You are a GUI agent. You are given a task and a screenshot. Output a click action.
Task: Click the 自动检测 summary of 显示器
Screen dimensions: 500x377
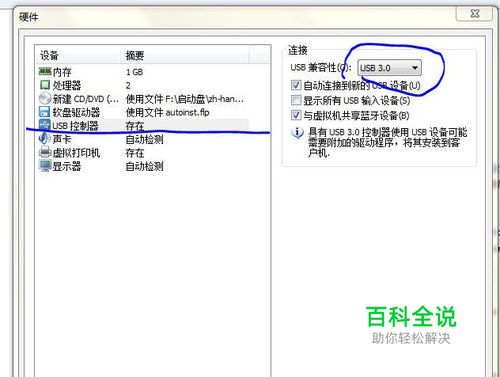pos(144,166)
